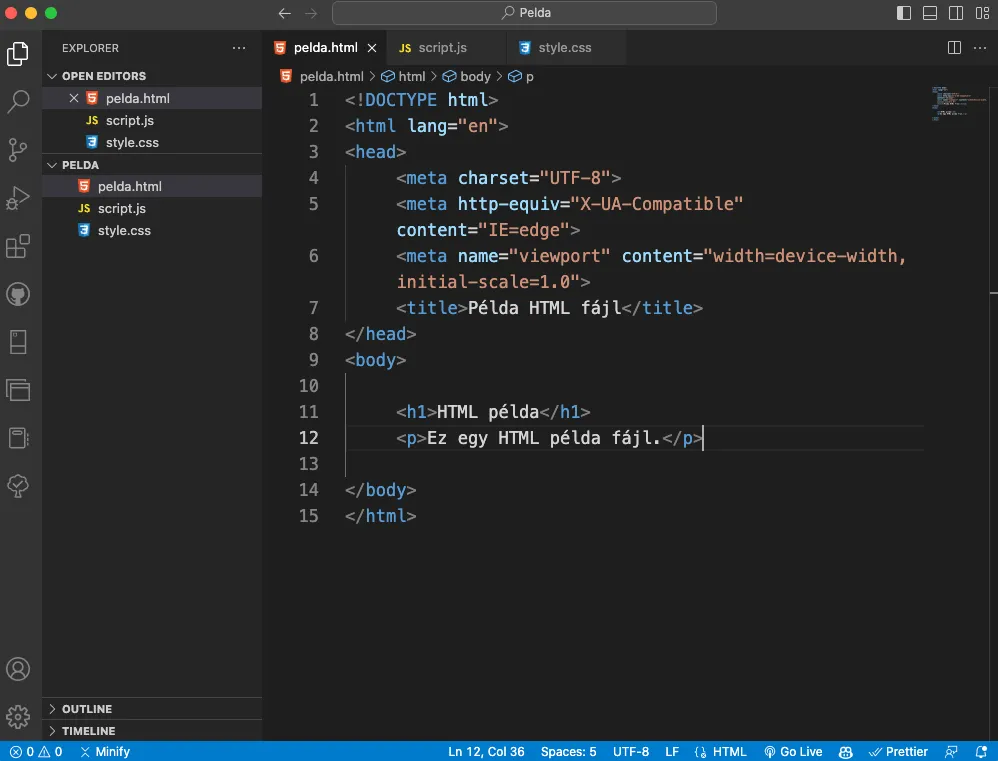Open the Explorer view in activity bar
998x761 pixels.
(x=18, y=54)
